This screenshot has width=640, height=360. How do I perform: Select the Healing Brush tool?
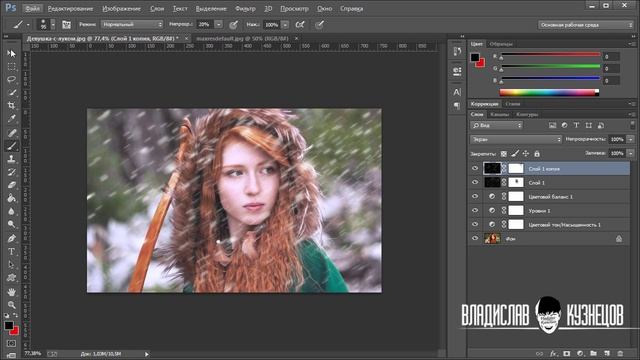(11, 133)
